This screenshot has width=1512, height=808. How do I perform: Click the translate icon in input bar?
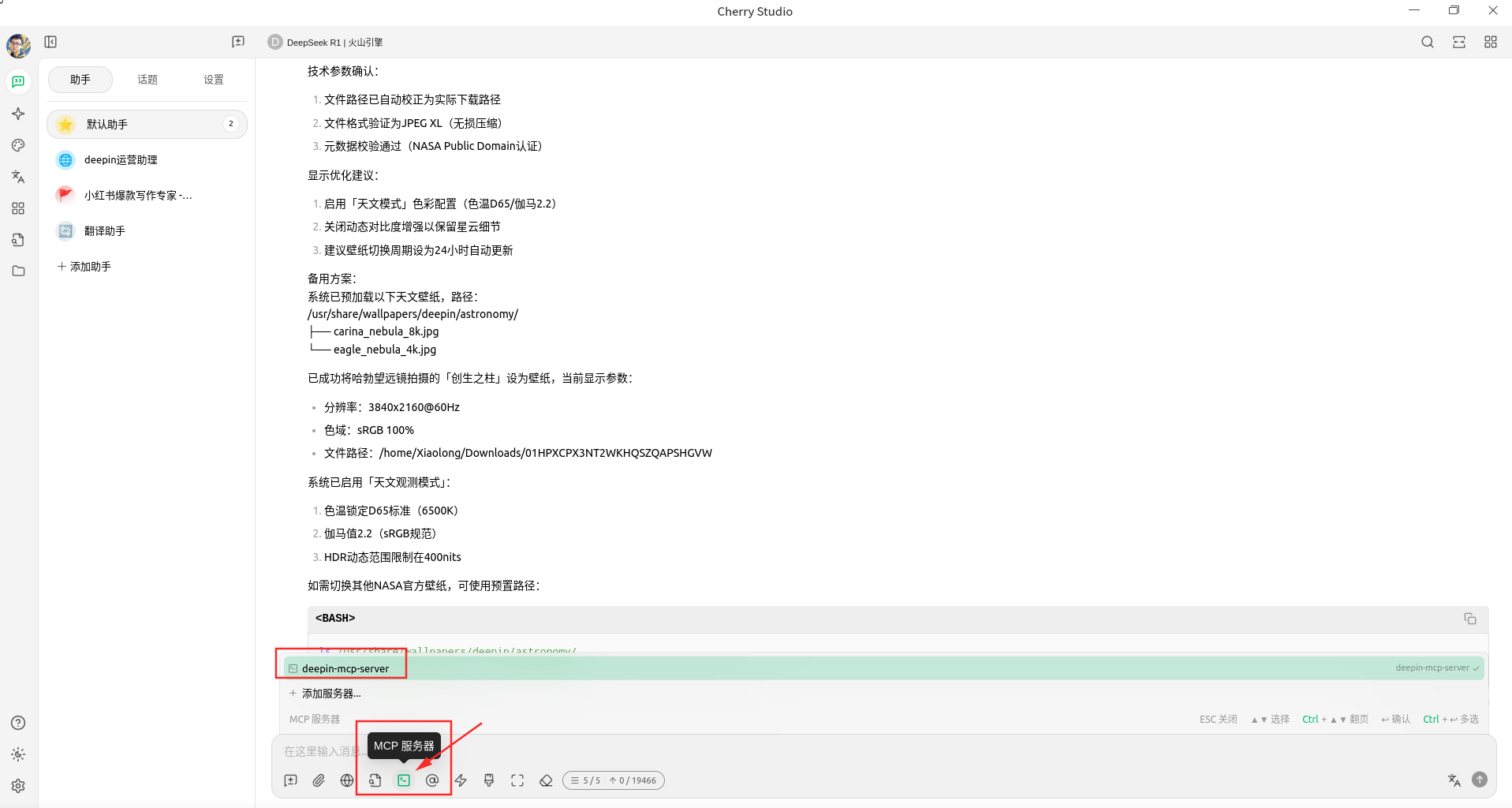(x=1454, y=780)
